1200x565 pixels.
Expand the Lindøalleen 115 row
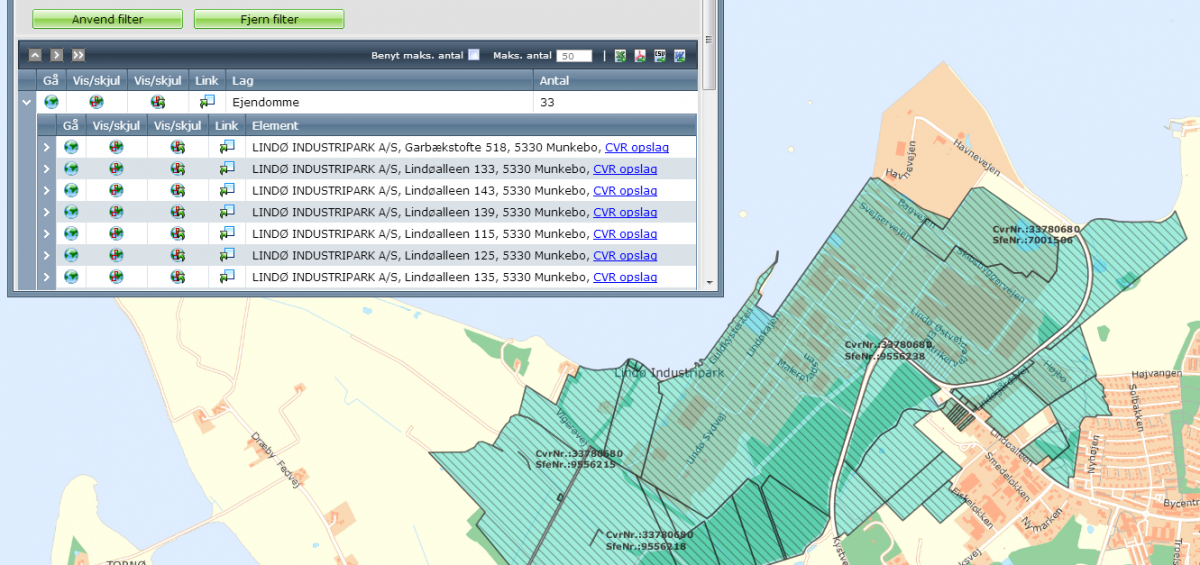click(46, 233)
